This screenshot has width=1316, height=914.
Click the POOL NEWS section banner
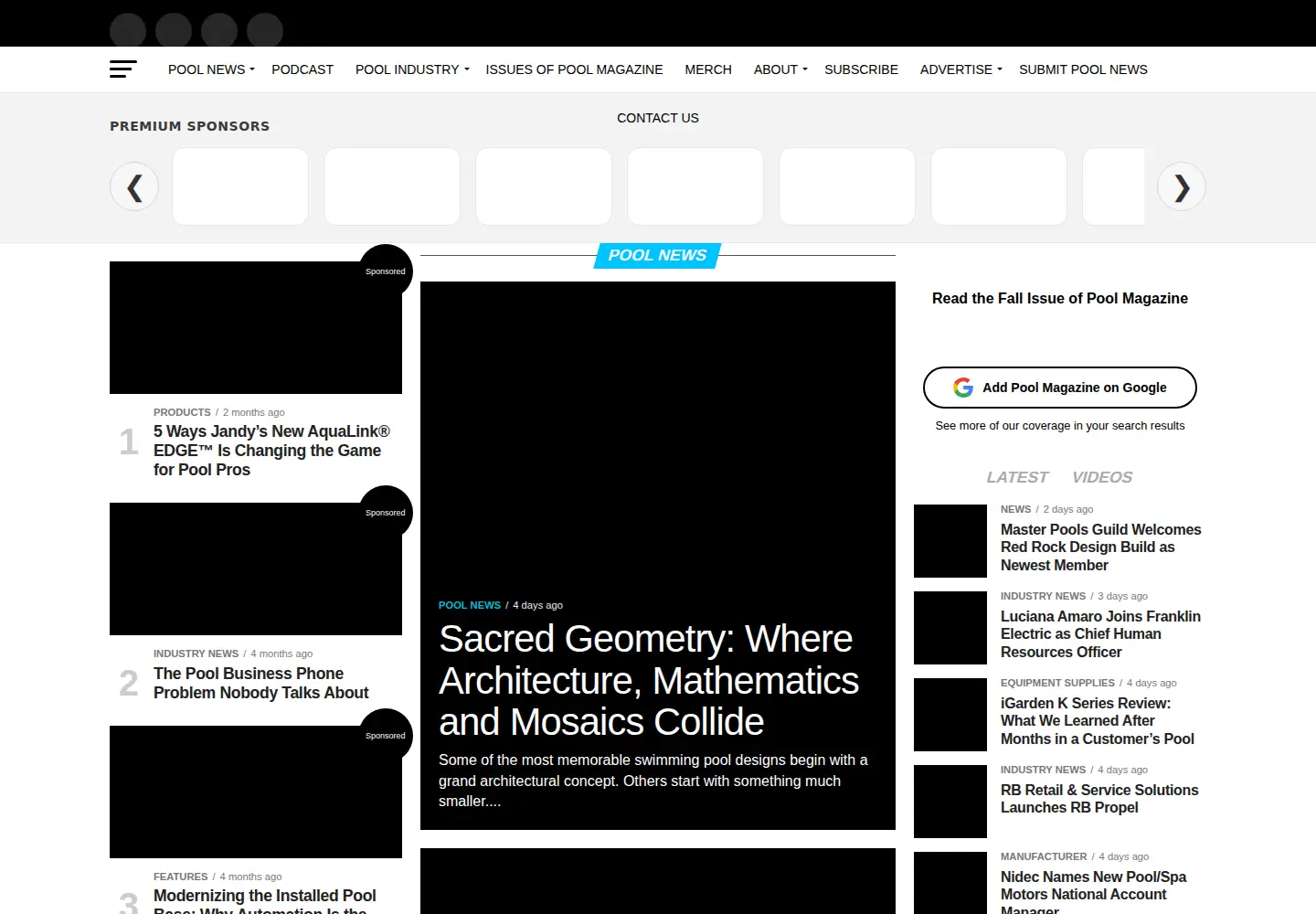[658, 256]
